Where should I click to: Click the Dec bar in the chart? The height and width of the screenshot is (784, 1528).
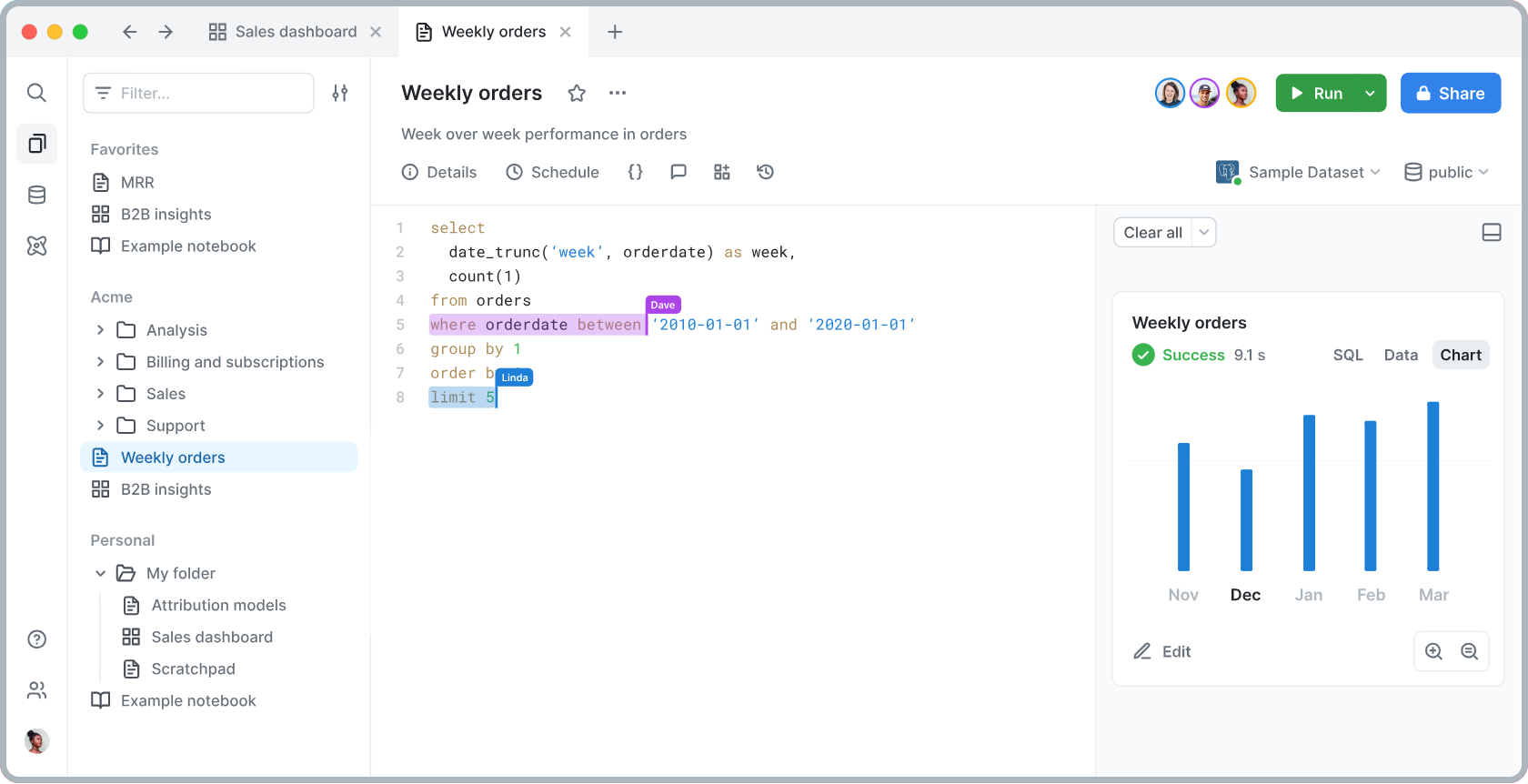pos(1246,520)
